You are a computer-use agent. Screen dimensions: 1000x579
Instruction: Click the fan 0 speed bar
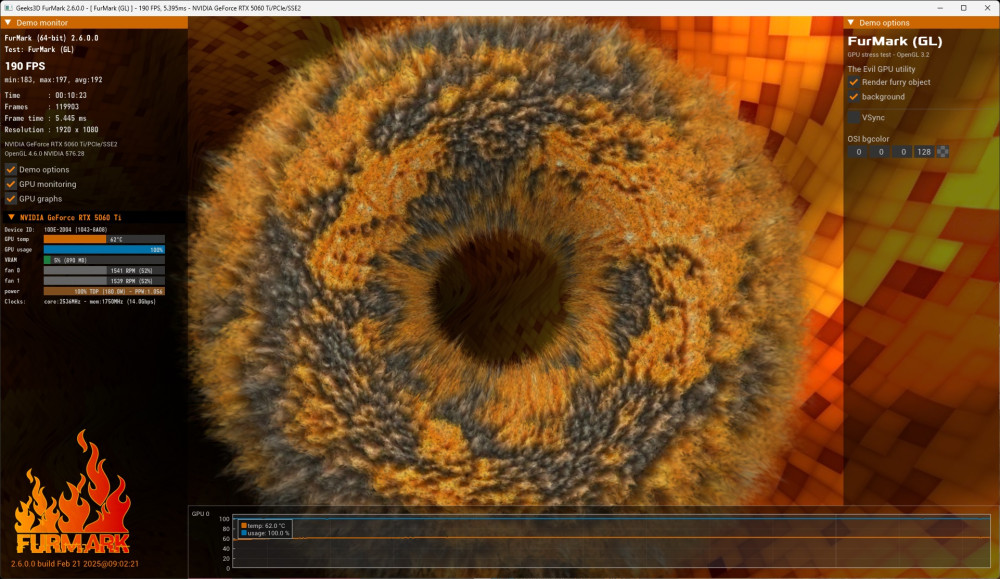click(104, 270)
